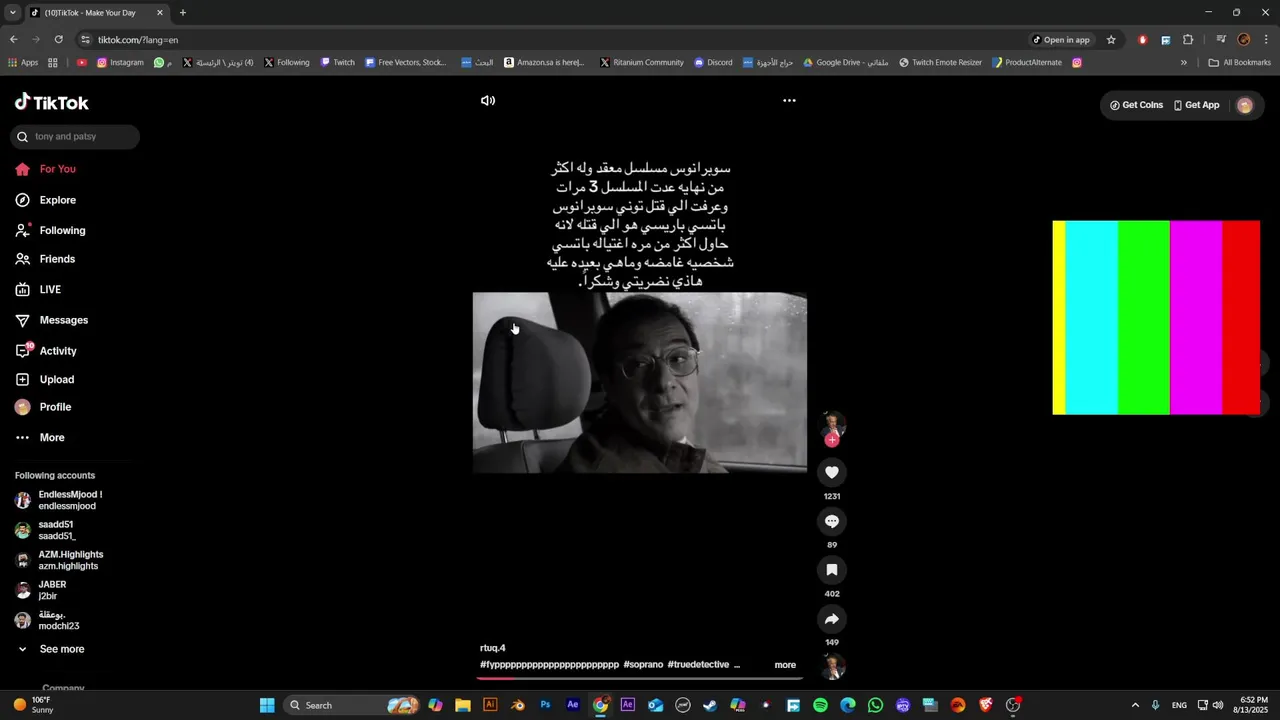Open the Instagram bookmark
This screenshot has width=1280, height=720.
coord(120,62)
